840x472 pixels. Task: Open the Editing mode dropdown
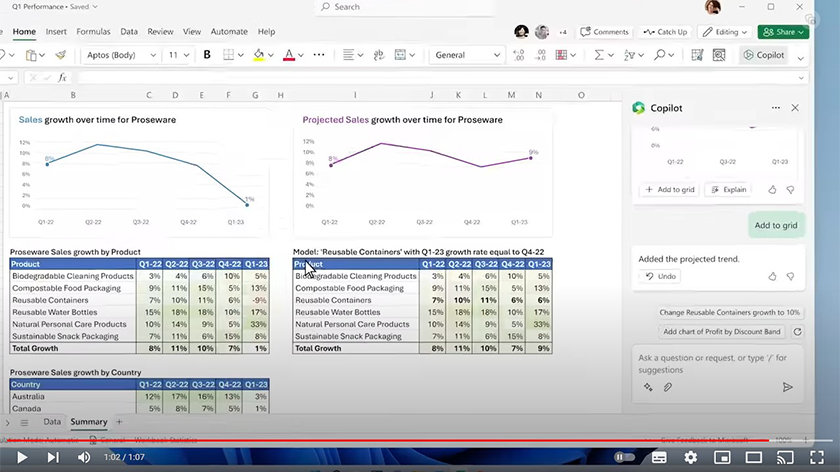click(x=725, y=32)
